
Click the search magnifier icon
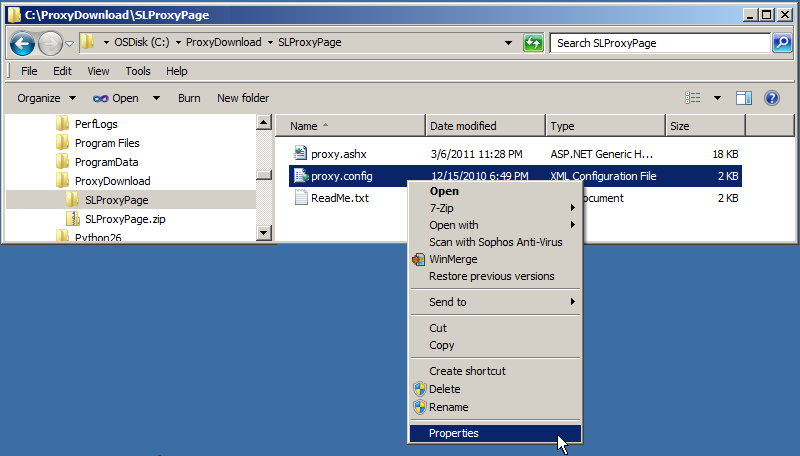click(782, 43)
